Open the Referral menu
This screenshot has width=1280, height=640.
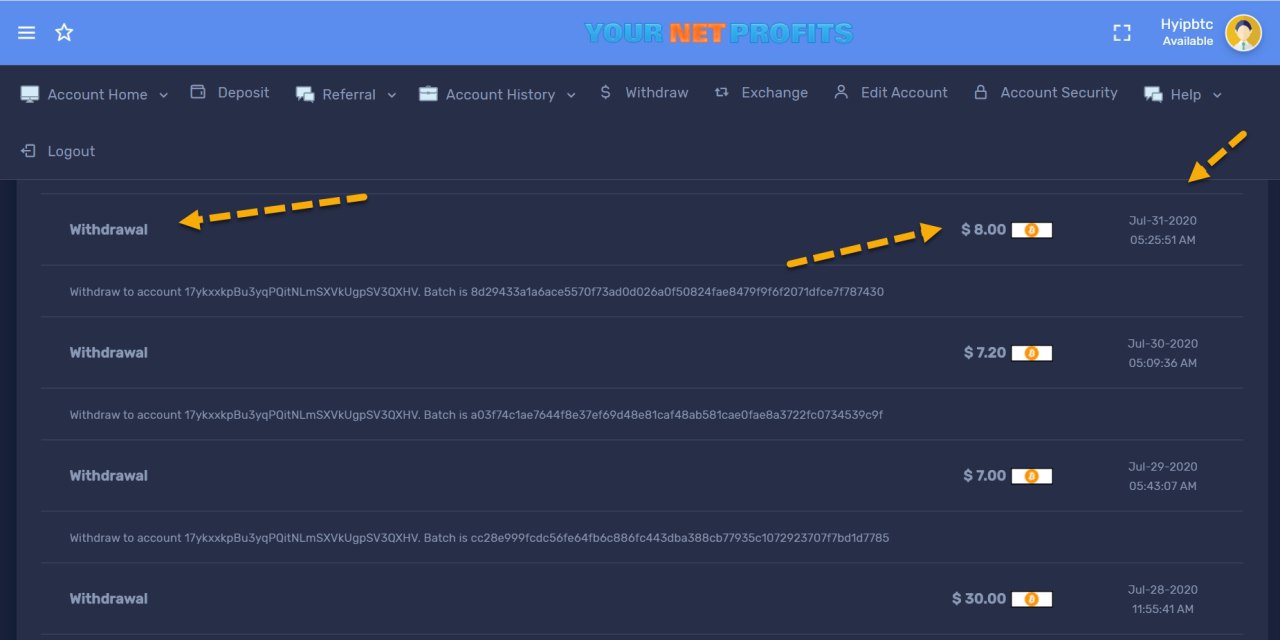[x=349, y=94]
